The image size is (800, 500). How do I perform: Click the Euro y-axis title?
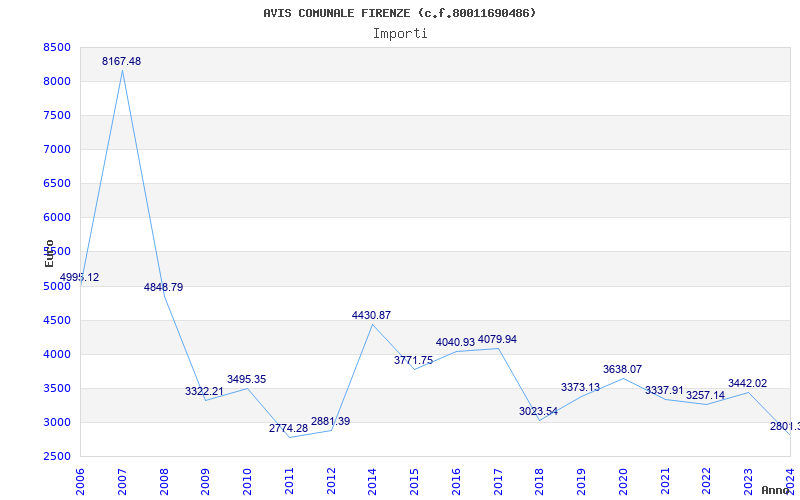49,253
